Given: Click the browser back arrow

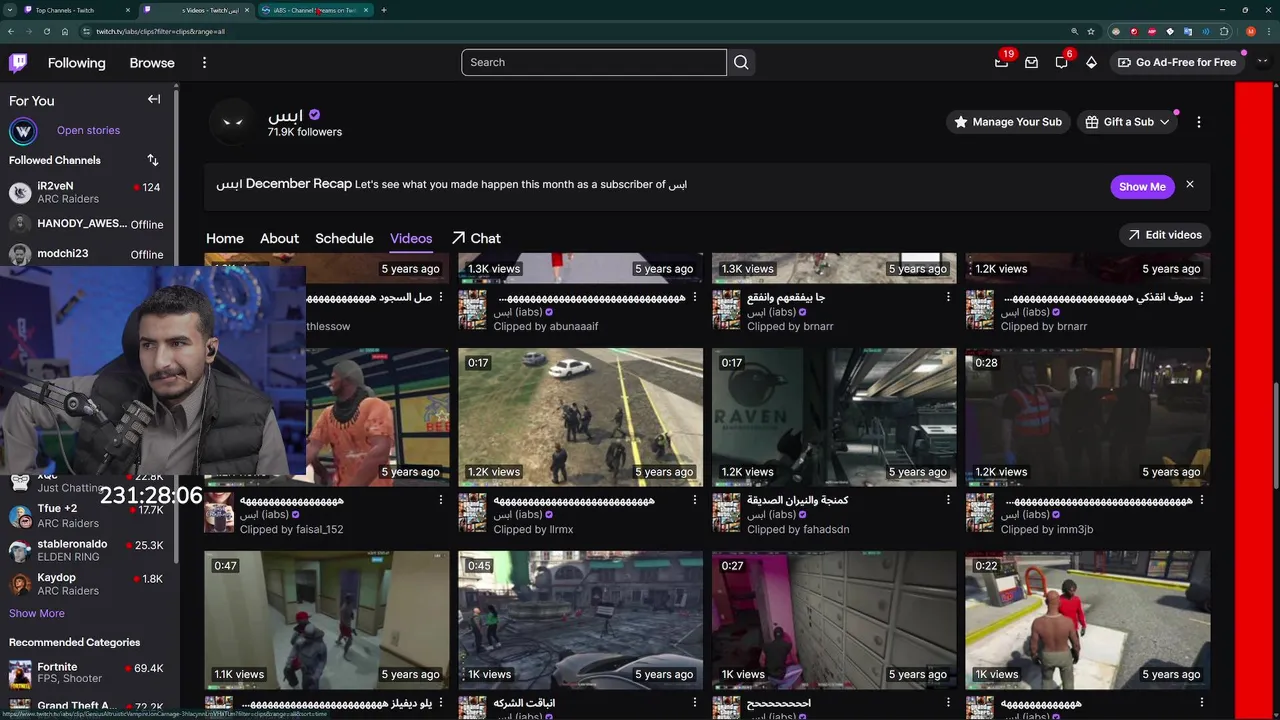Looking at the screenshot, I should (11, 31).
